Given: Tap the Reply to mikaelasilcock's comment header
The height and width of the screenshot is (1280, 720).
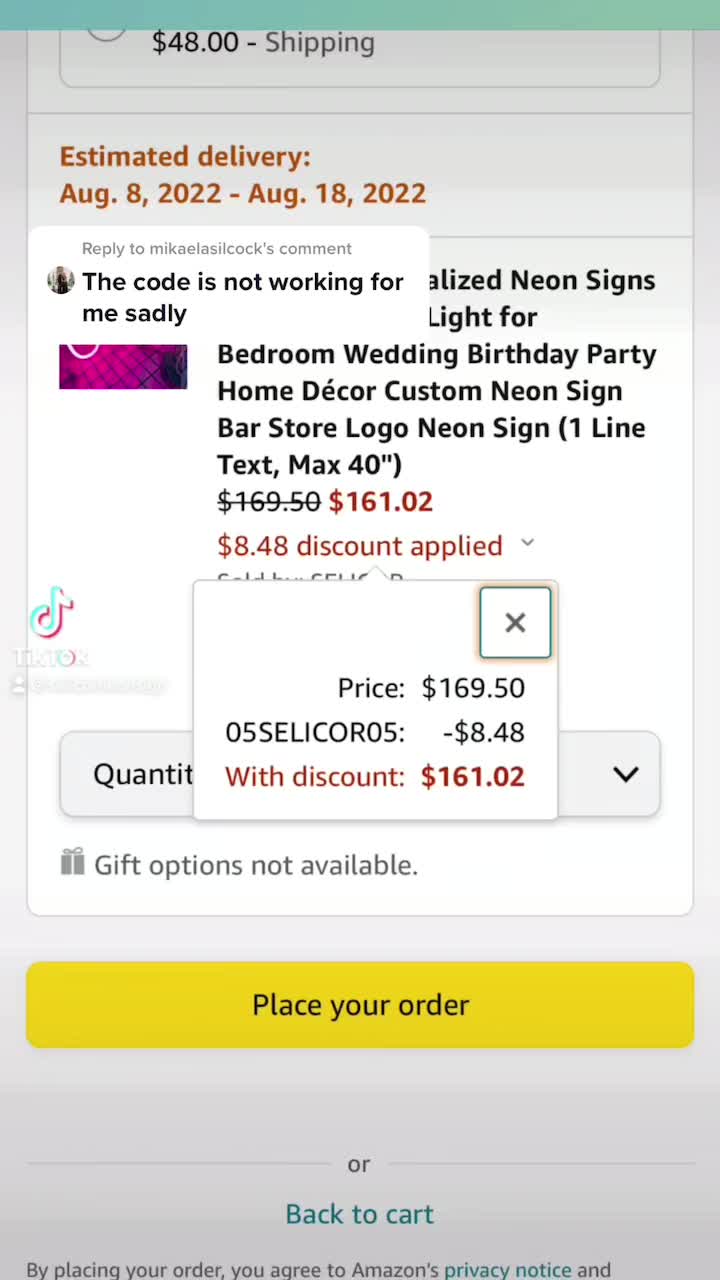Looking at the screenshot, I should [217, 248].
